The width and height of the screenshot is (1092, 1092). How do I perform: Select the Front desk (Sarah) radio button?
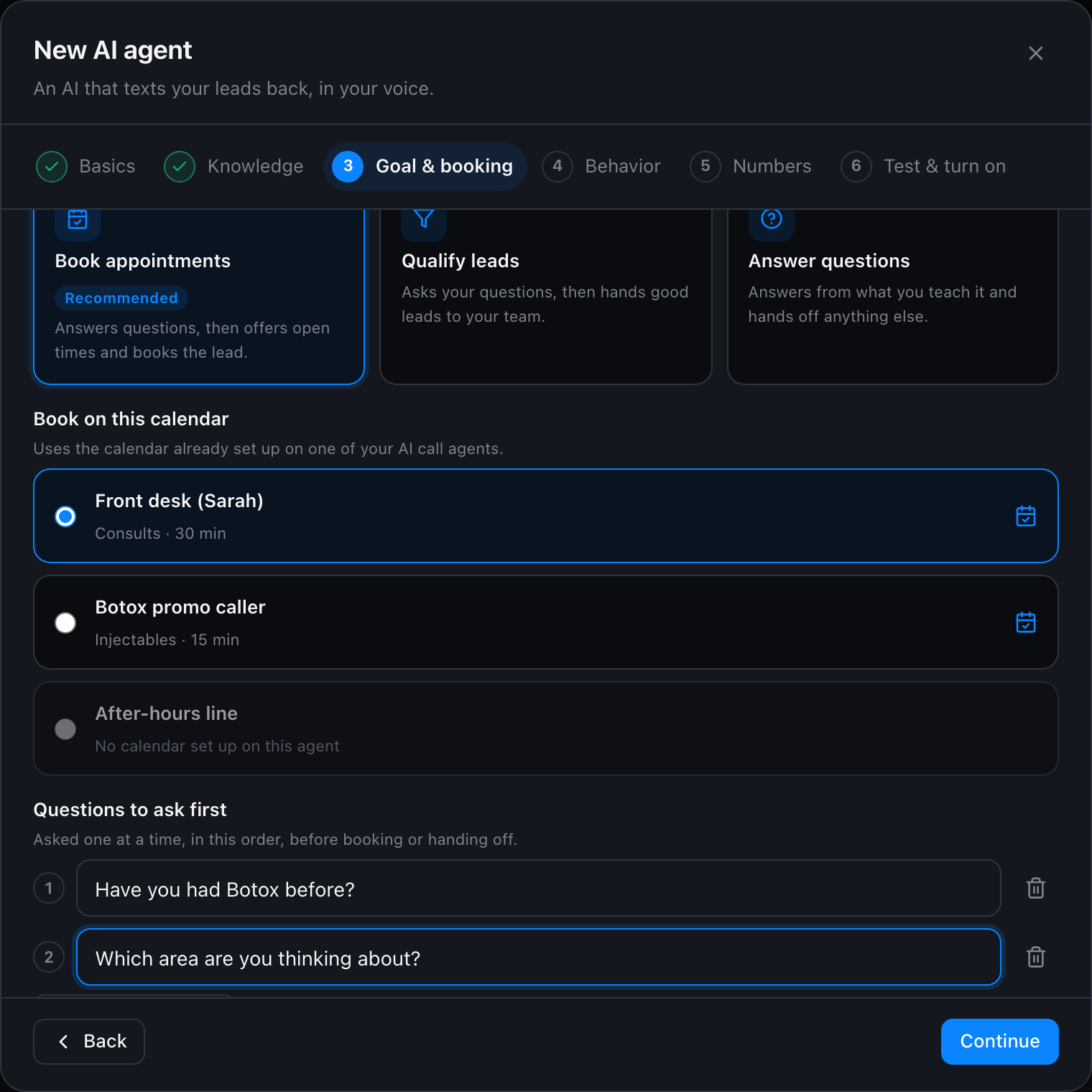click(65, 516)
